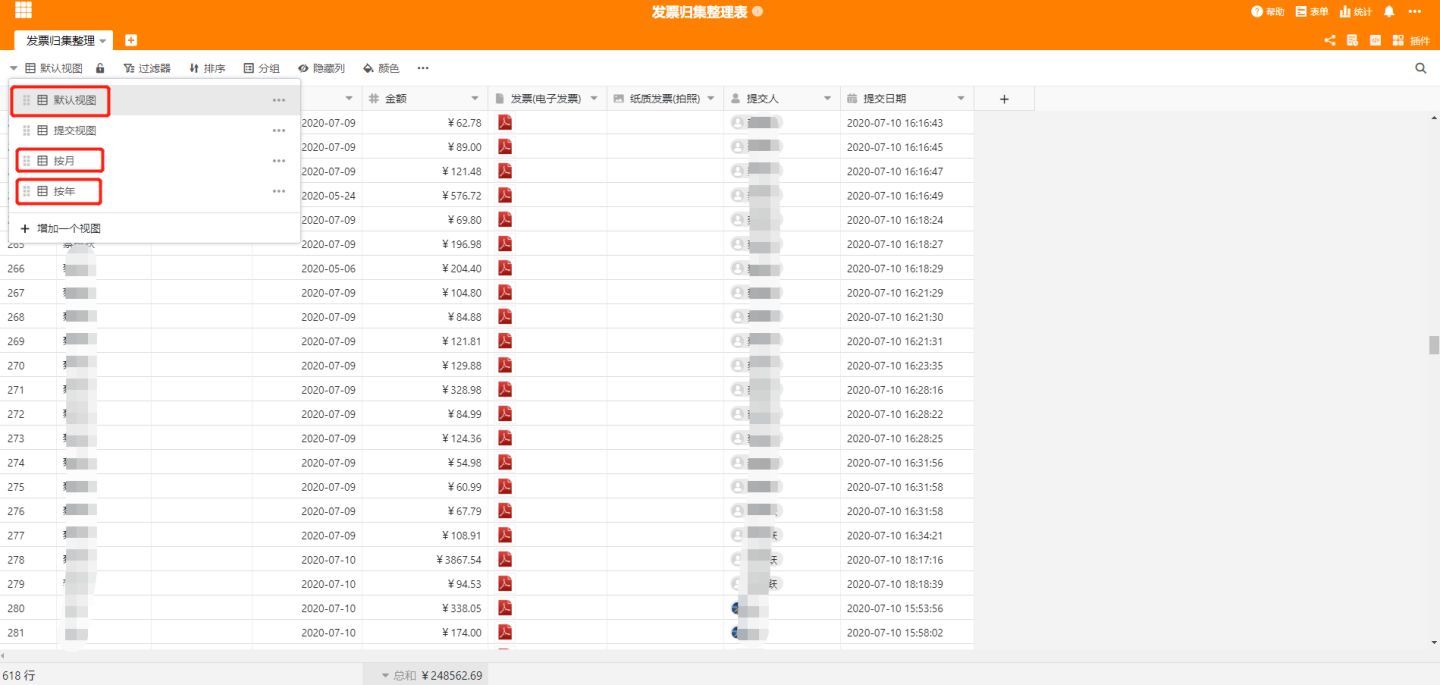This screenshot has width=1440, height=685.
Task: Expand the 提交日期 column dropdown arrow
Action: pyautogui.click(x=960, y=98)
